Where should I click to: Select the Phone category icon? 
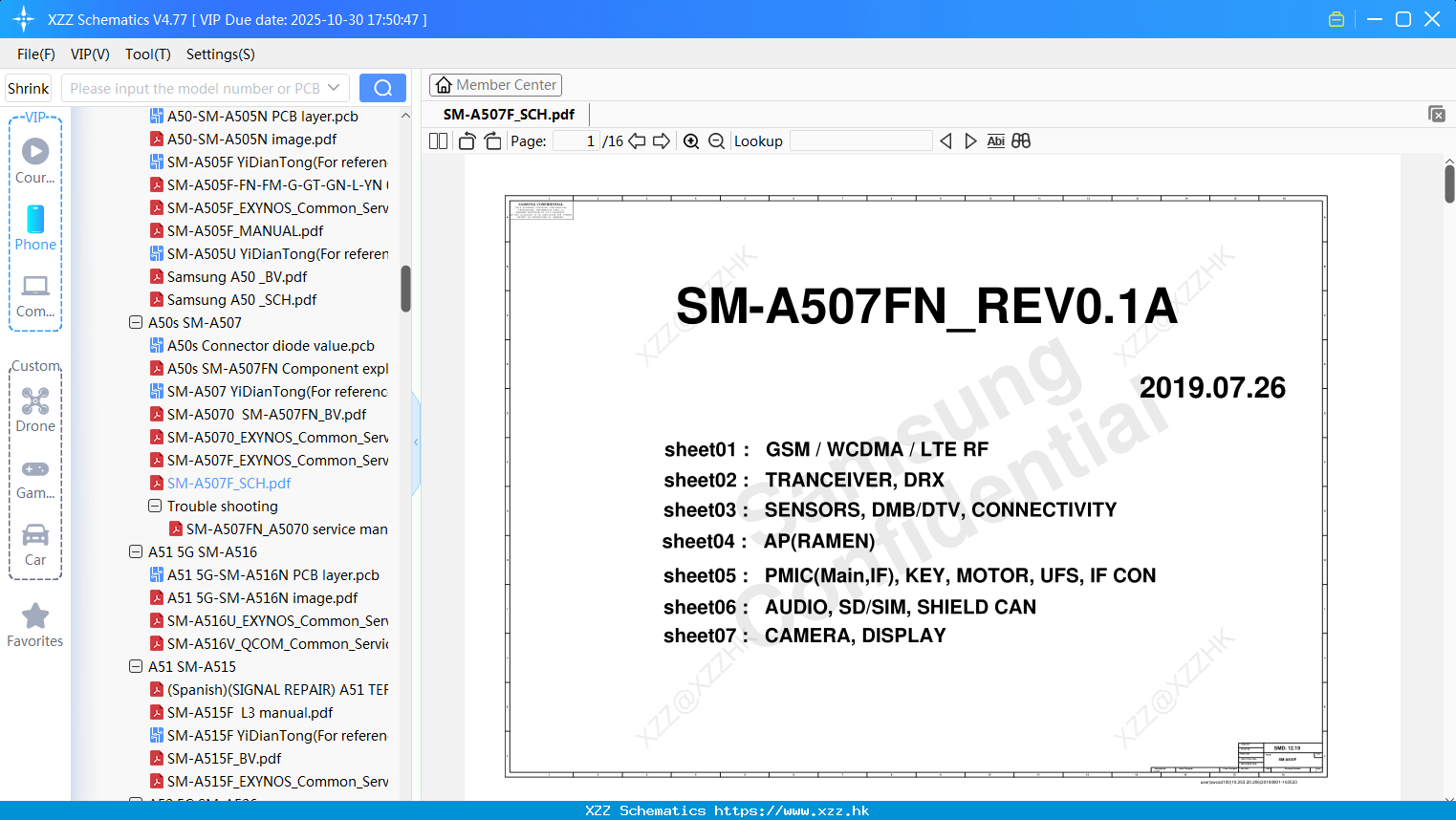coord(35,228)
